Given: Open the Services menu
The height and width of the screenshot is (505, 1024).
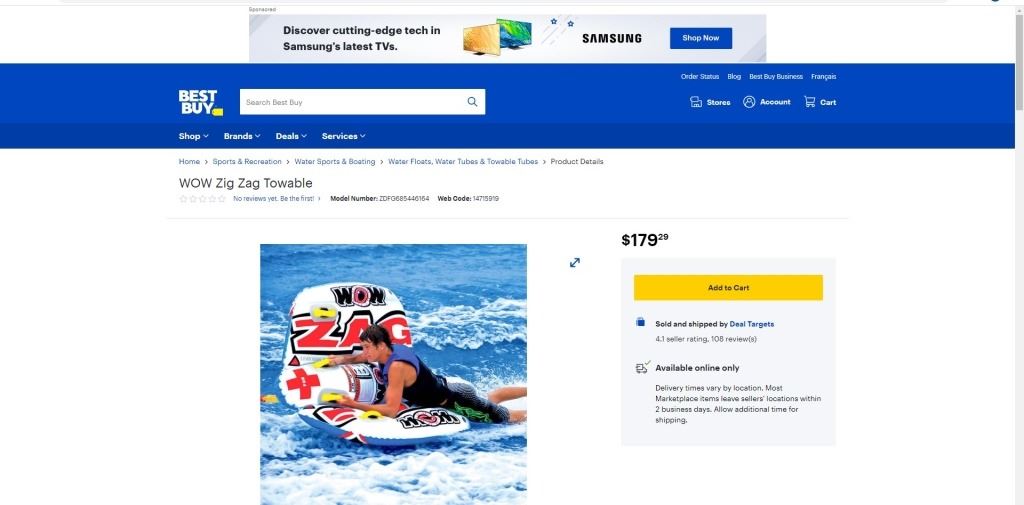Looking at the screenshot, I should point(344,136).
